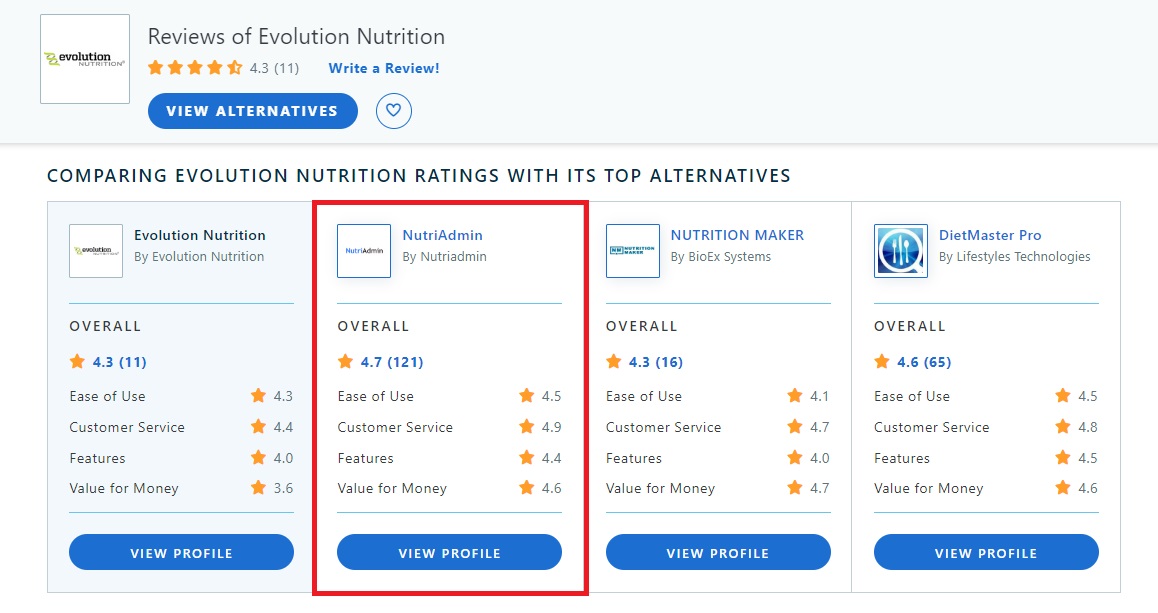1158x613 pixels.
Task: Click the Evolution Nutrition logo thumbnail
Action: 84,58
